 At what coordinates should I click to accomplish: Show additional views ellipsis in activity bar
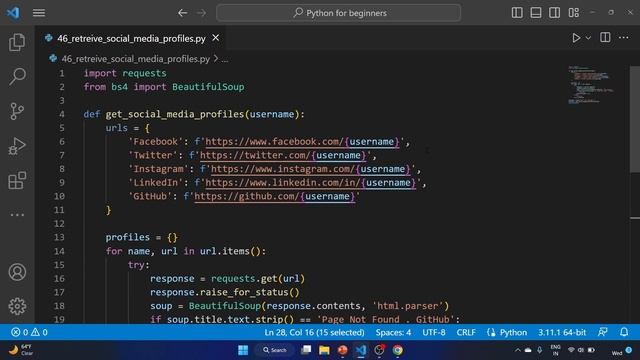click(x=17, y=215)
